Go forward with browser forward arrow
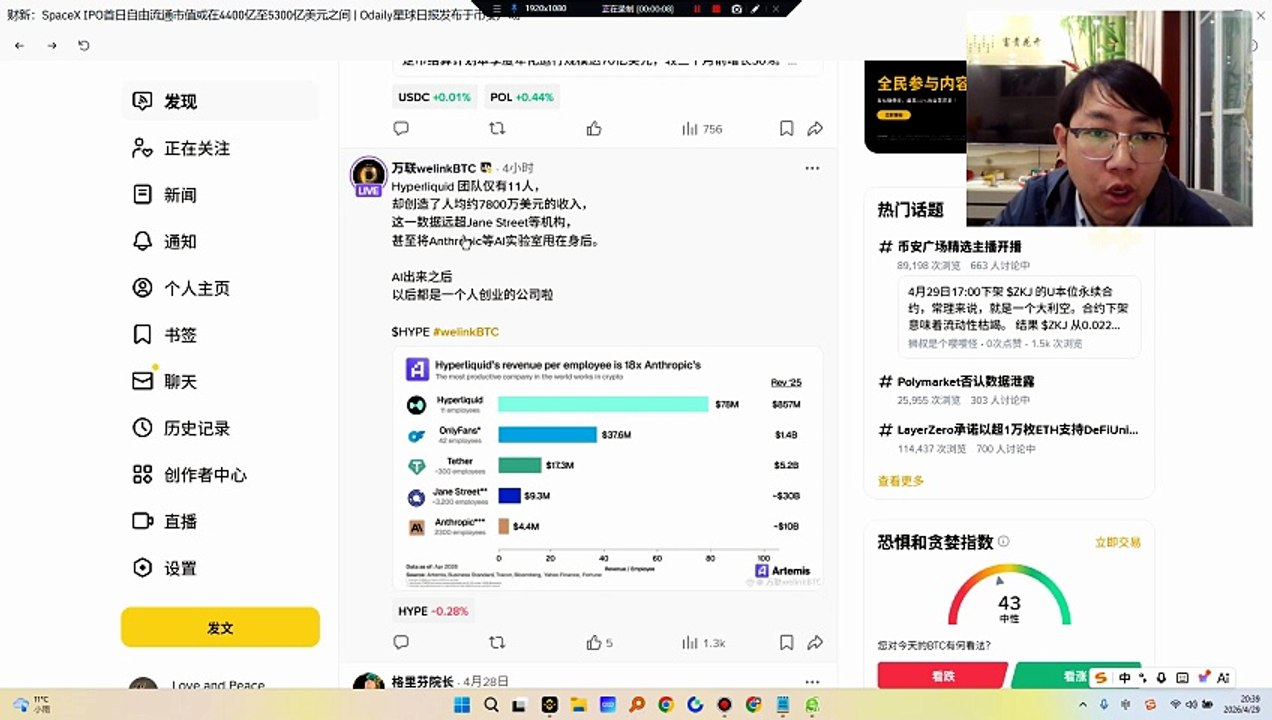This screenshot has height=720, width=1272. 52,46
